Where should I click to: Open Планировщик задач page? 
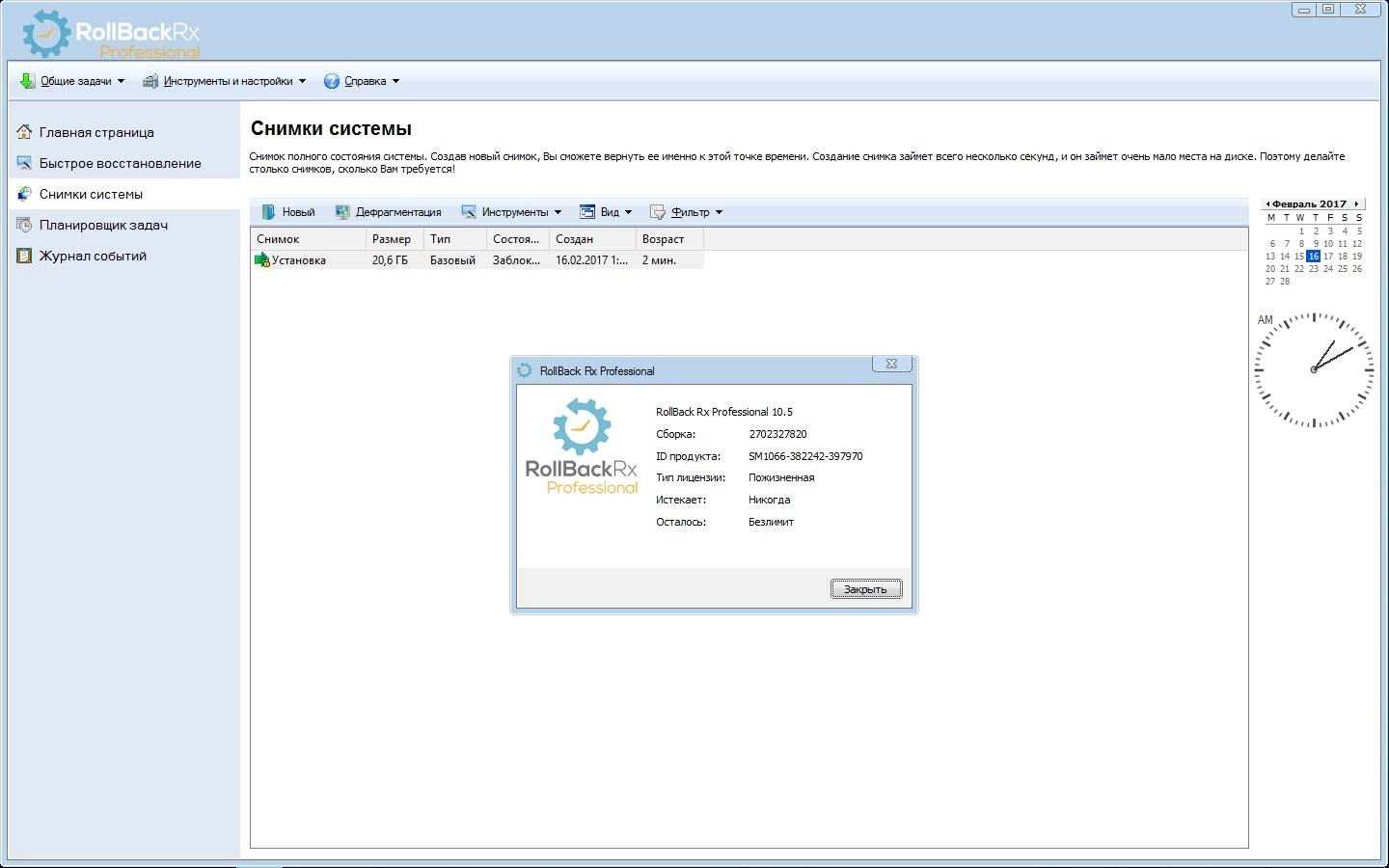[103, 225]
